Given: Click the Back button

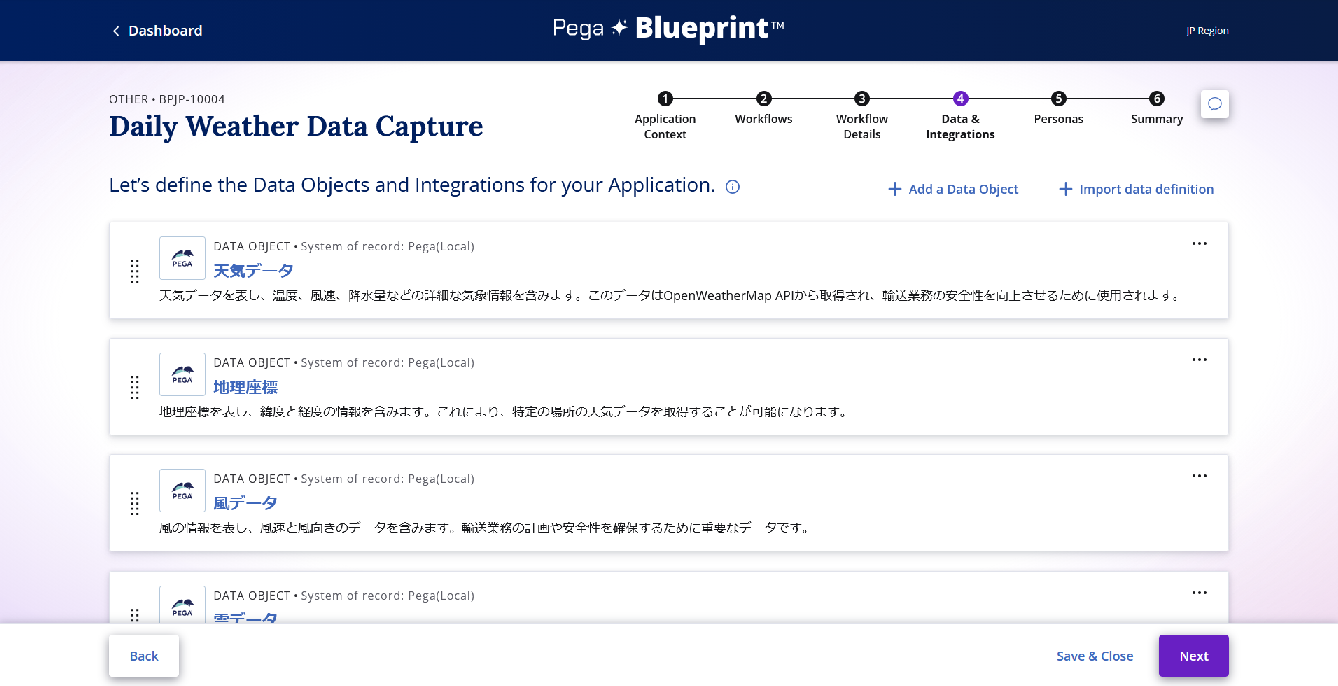Looking at the screenshot, I should [x=144, y=656].
